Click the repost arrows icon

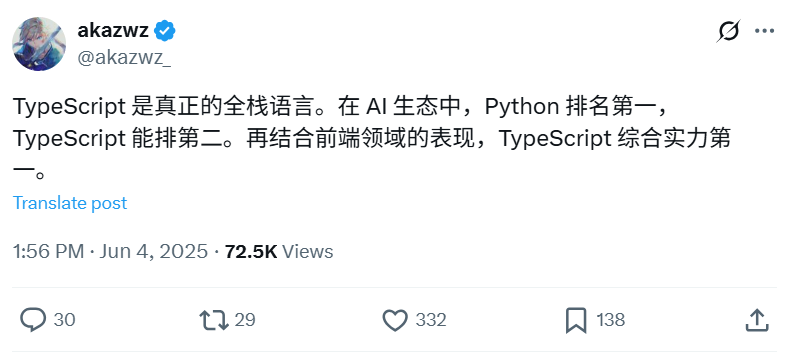point(214,320)
